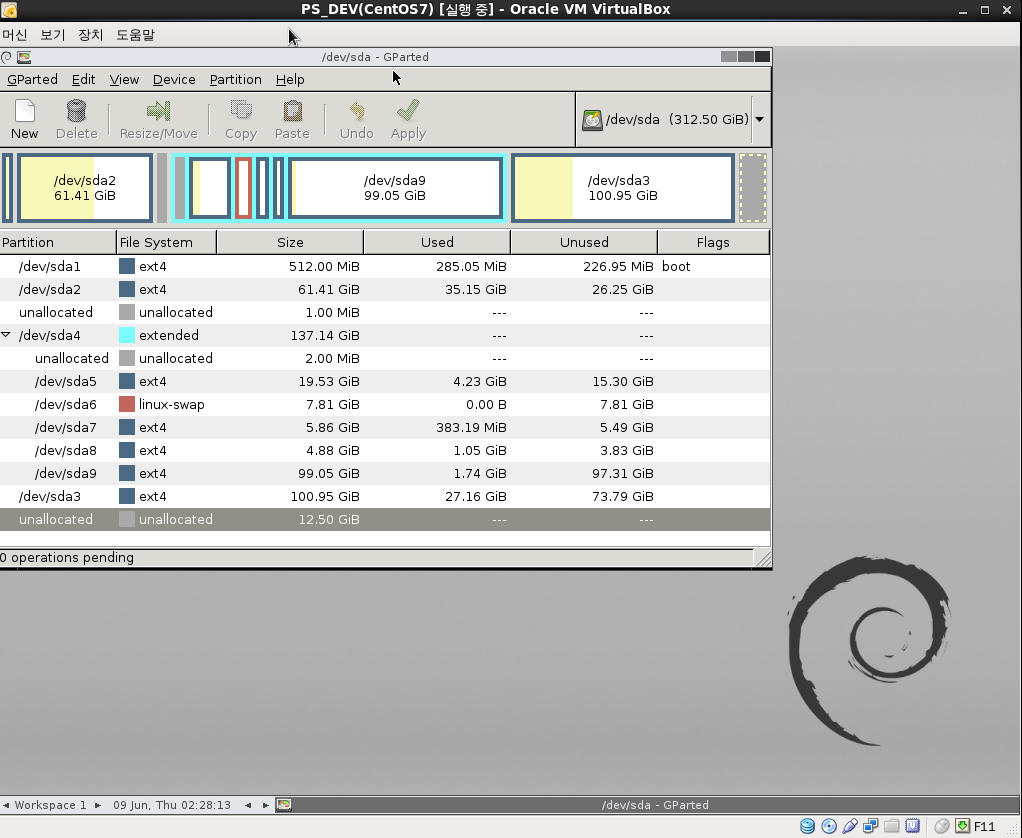Select the 1.00 MiB unallocated row

point(385,313)
